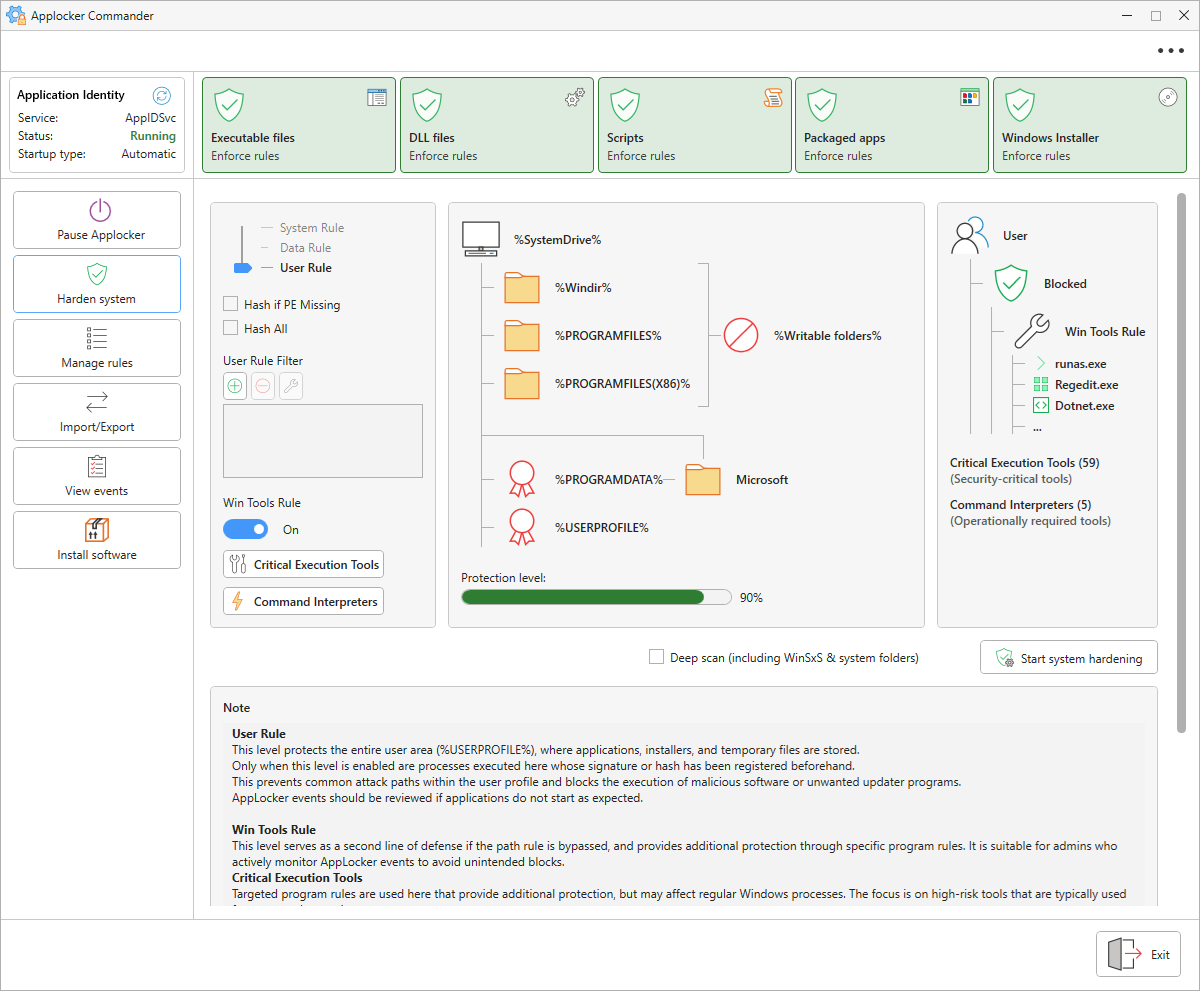The width and height of the screenshot is (1200, 991).
Task: Open the Executable files enforcement card
Action: click(299, 125)
